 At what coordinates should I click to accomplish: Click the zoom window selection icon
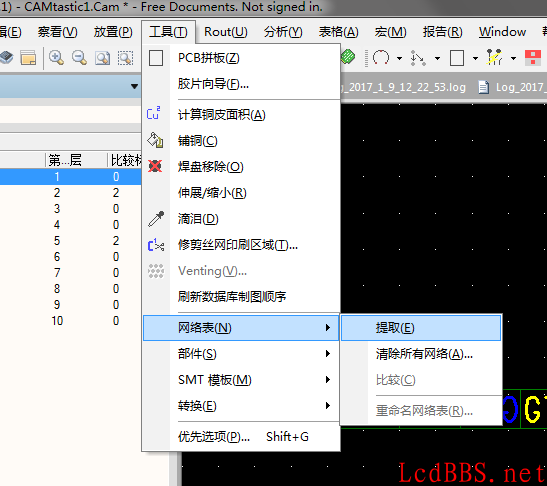pos(125,58)
